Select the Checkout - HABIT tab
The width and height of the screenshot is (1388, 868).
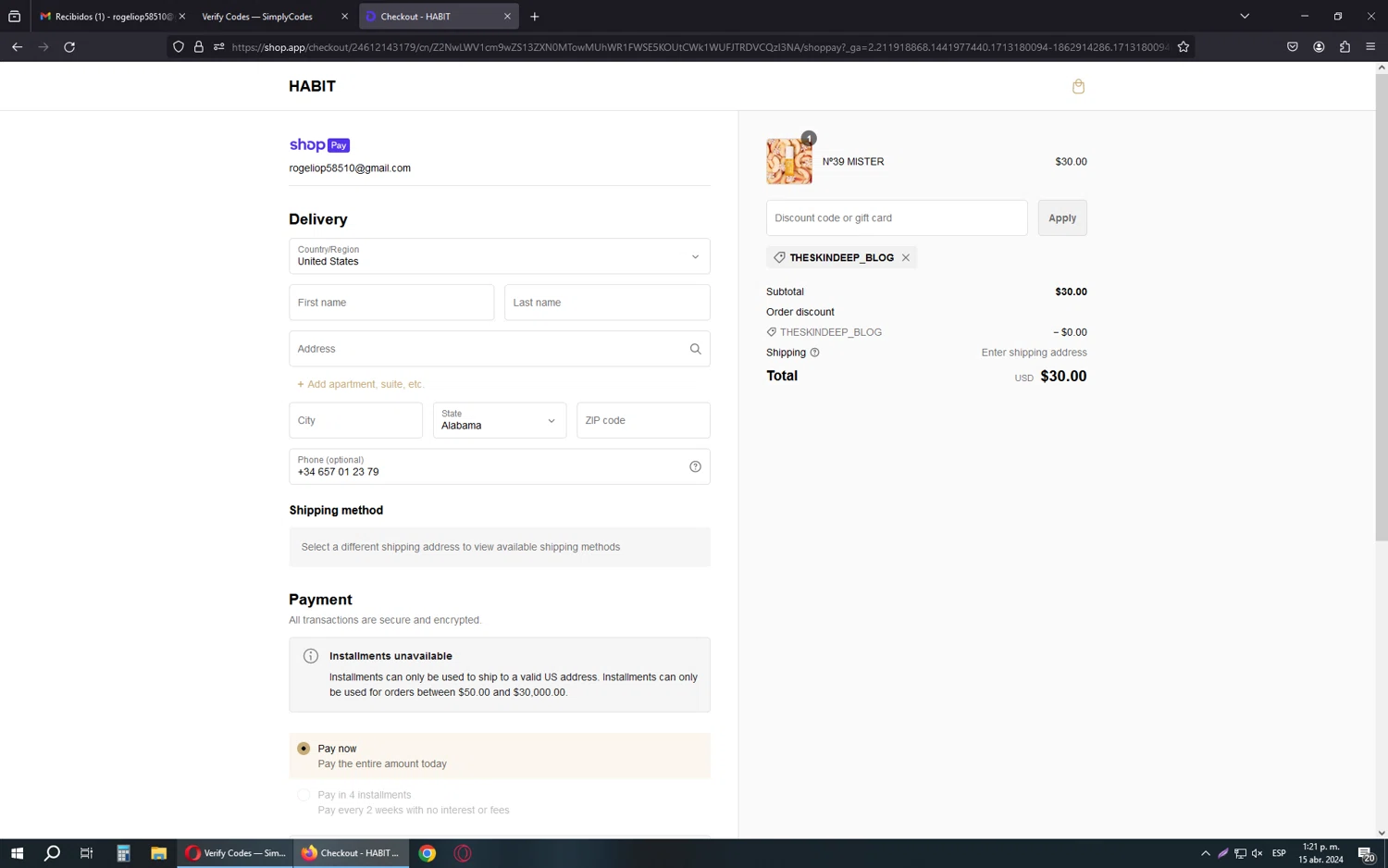(x=439, y=17)
